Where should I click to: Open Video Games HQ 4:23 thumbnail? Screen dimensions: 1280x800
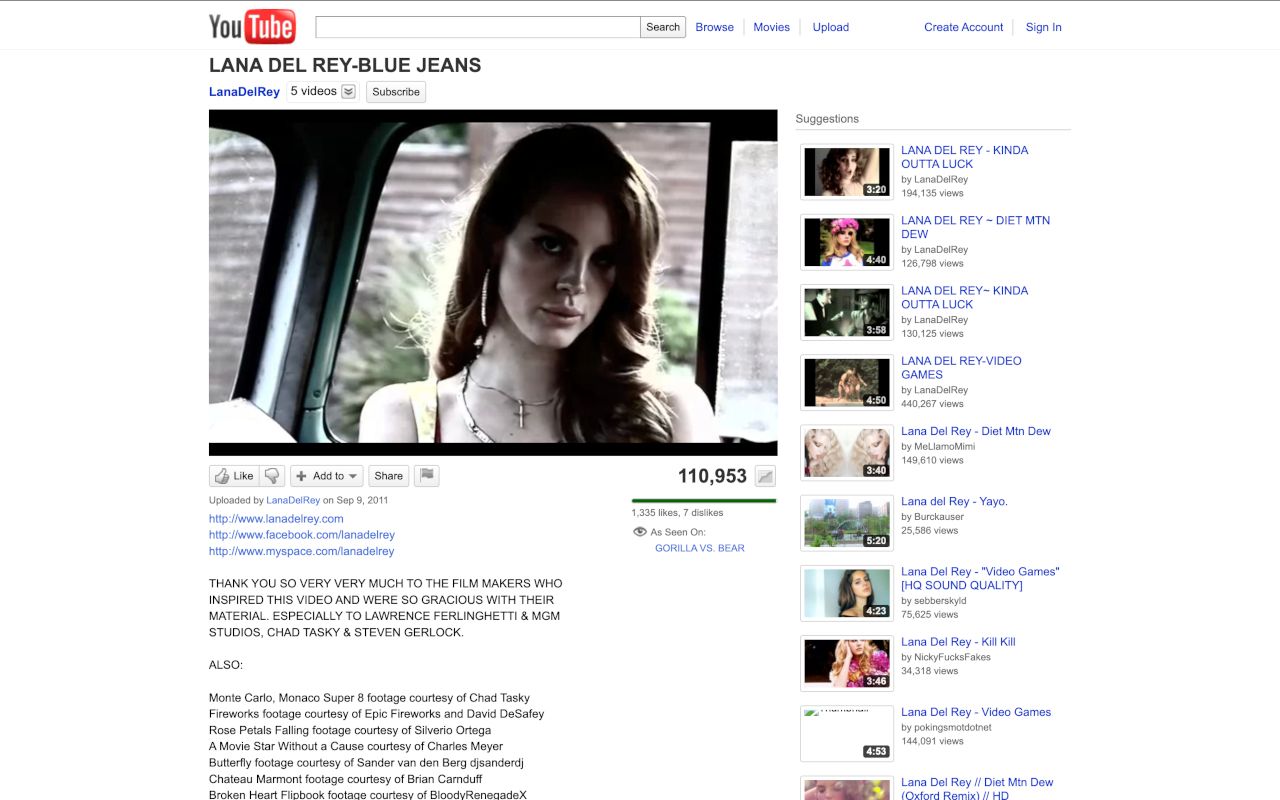847,593
